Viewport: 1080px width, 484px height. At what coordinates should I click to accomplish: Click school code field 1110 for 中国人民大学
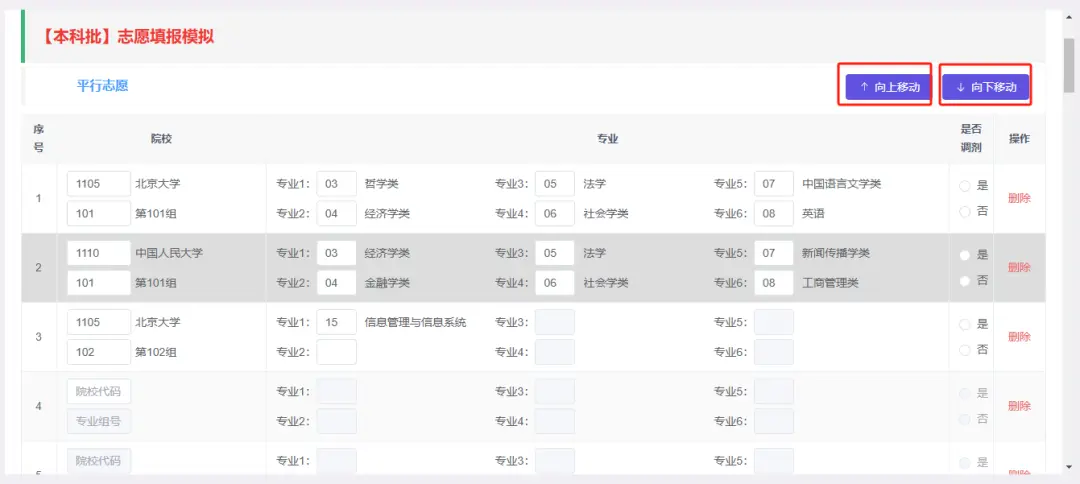[x=98, y=254]
